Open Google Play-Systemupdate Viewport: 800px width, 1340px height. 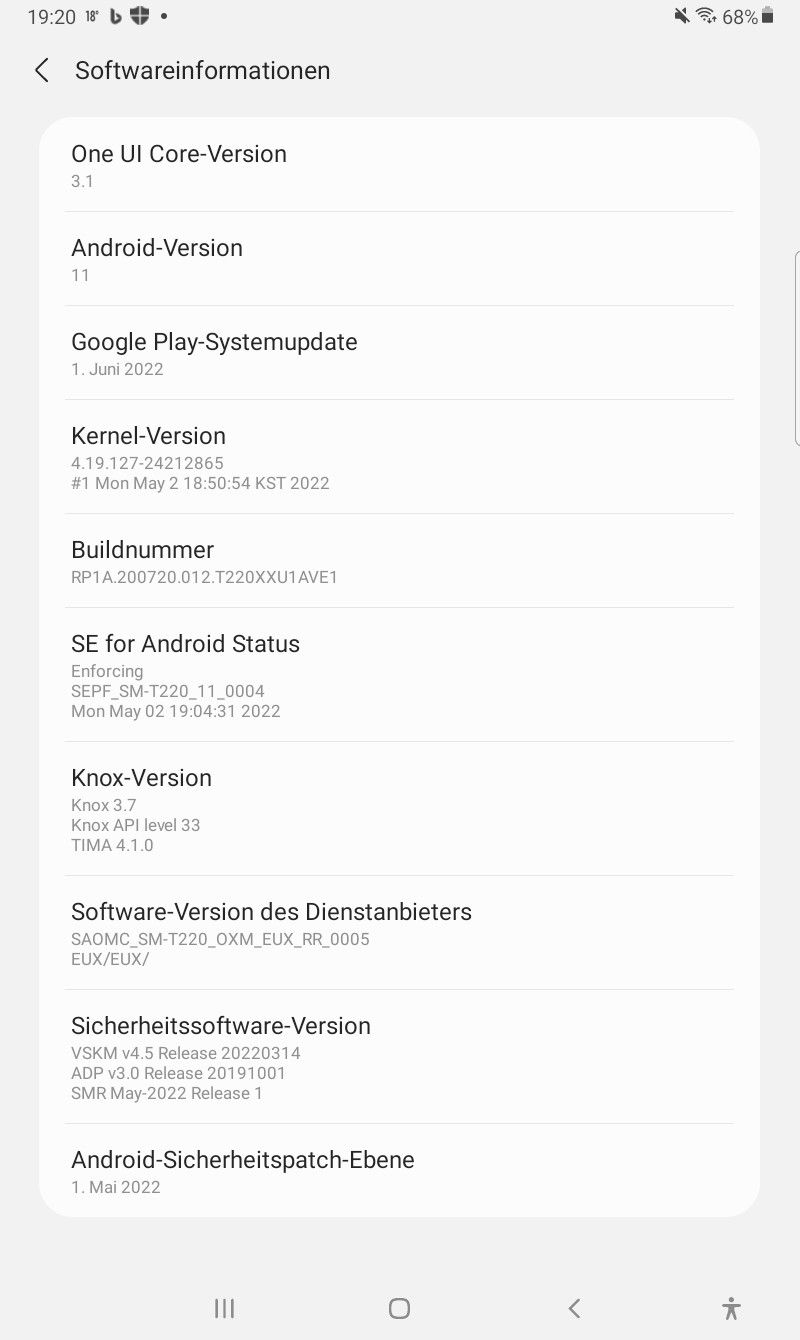click(400, 353)
